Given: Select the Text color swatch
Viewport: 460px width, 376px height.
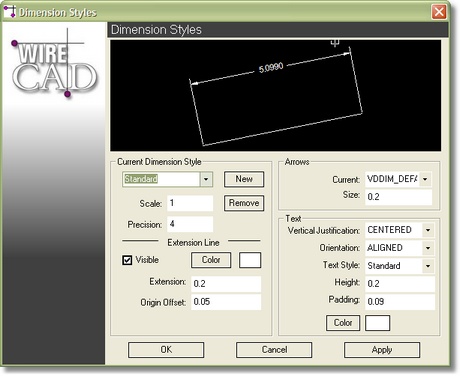Looking at the screenshot, I should (378, 323).
